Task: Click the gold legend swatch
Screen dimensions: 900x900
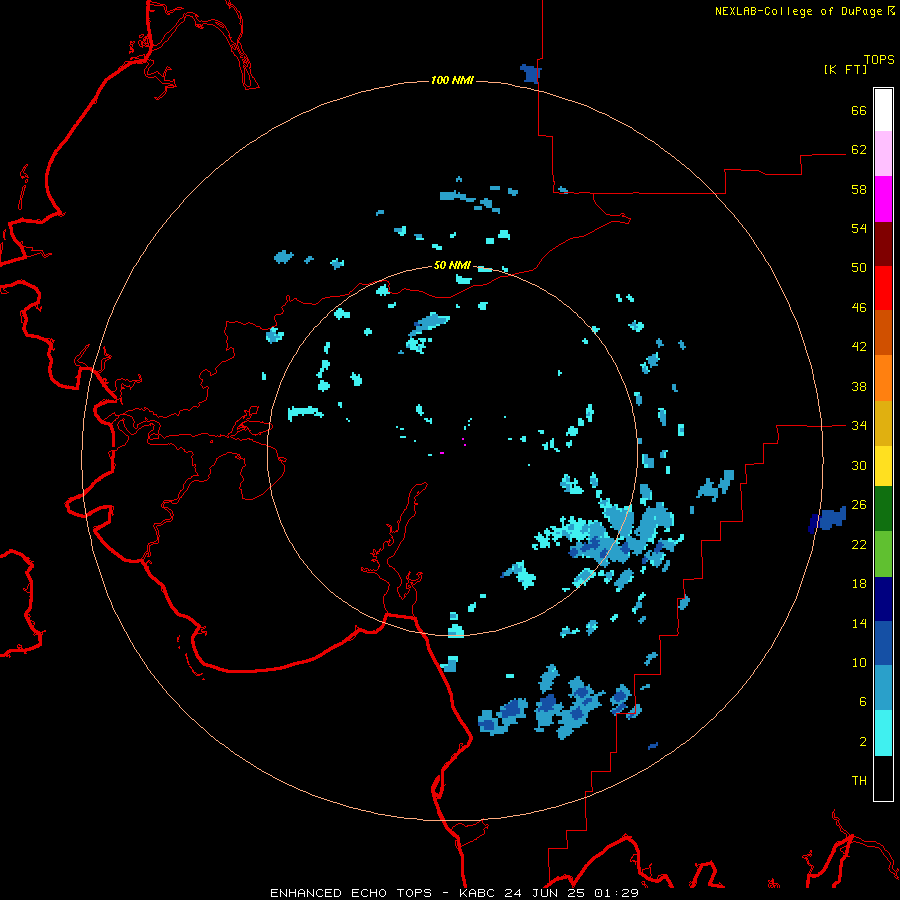Action: pyautogui.click(x=883, y=423)
